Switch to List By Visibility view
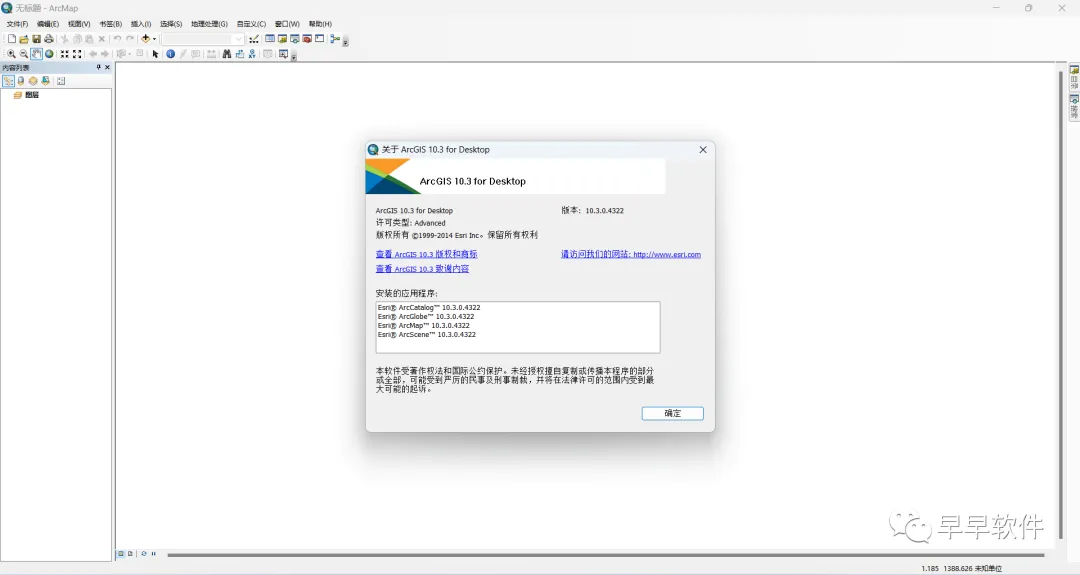1080x575 pixels. [x=33, y=81]
